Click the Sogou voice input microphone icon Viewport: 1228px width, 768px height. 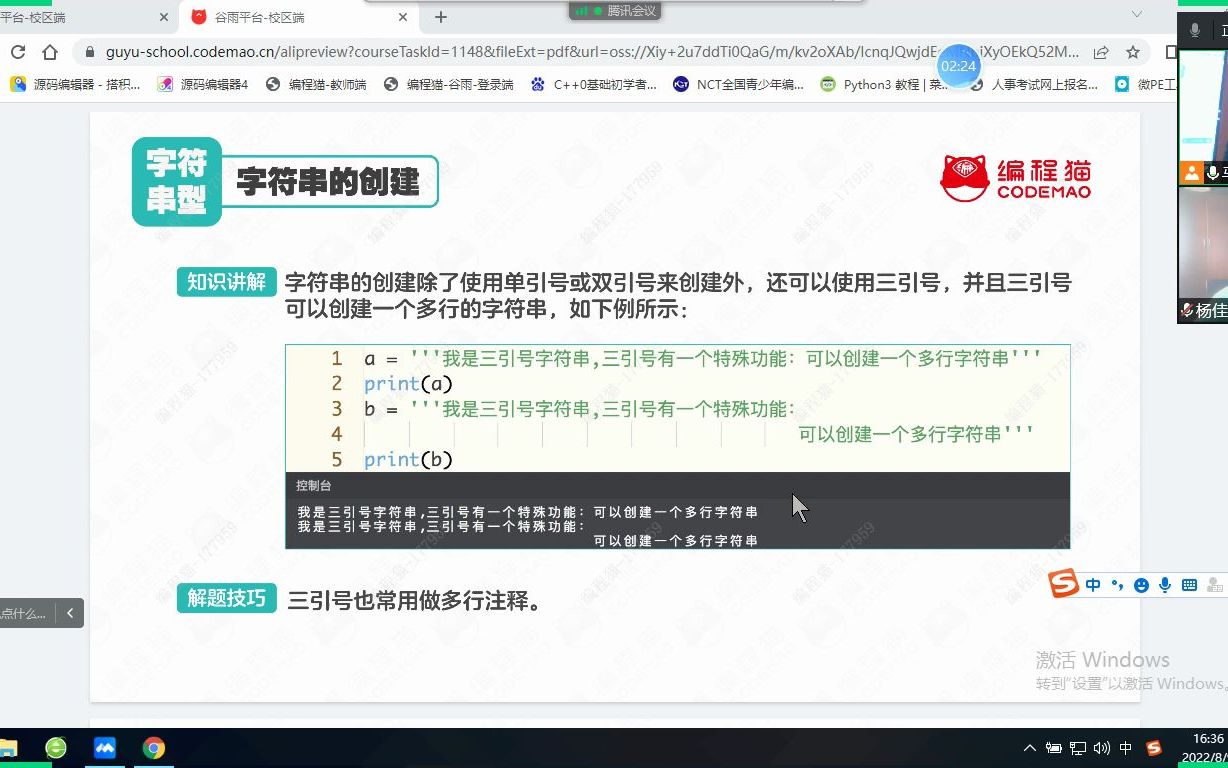tap(1165, 585)
